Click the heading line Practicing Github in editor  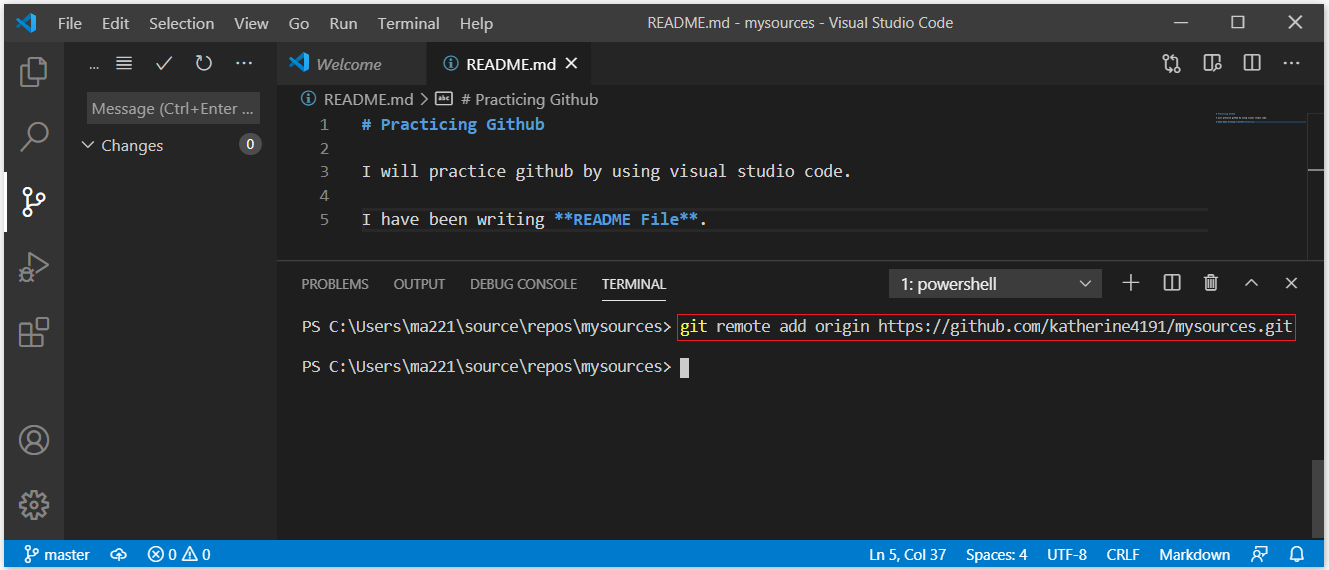click(453, 124)
